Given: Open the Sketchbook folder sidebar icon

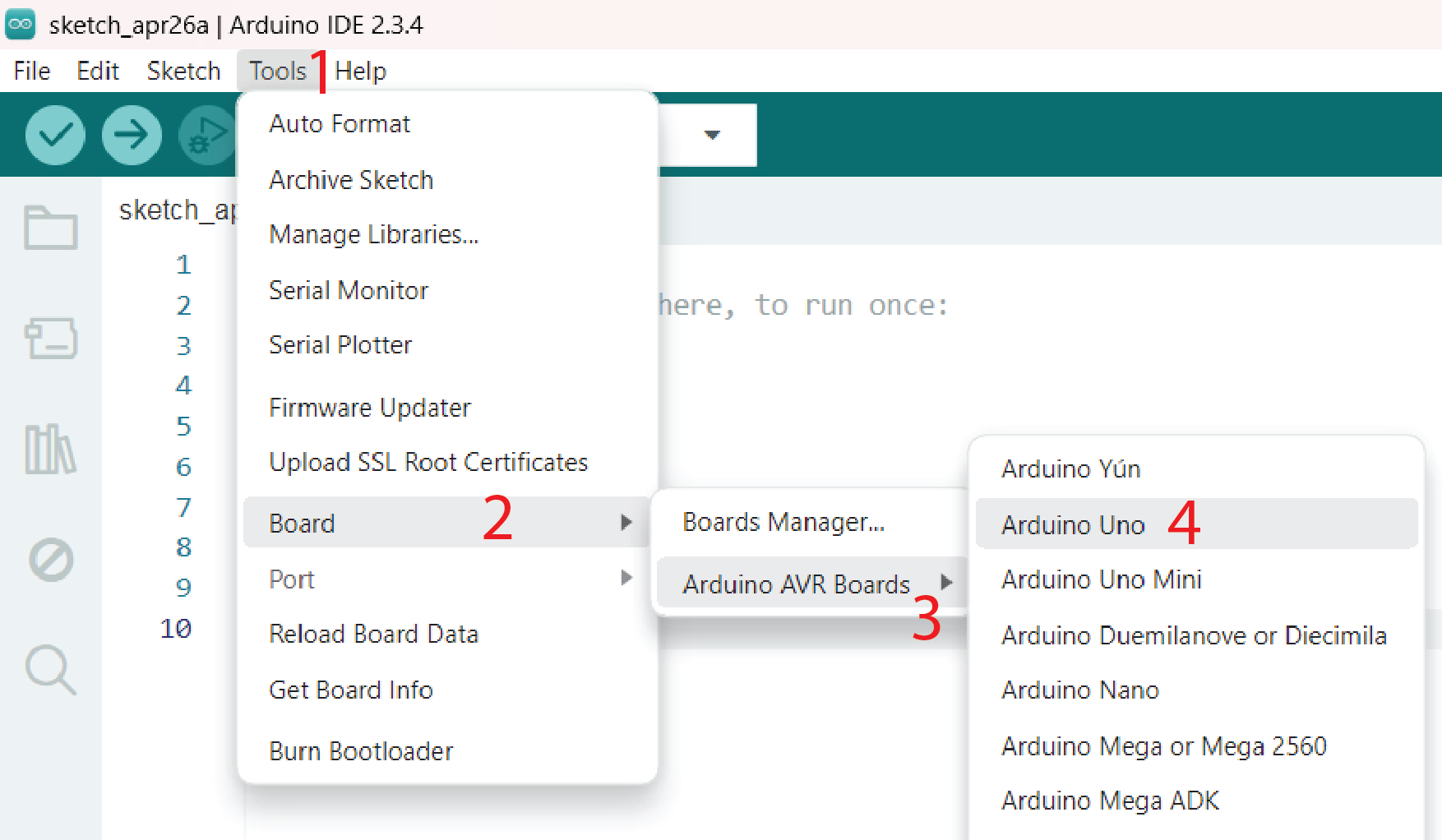Looking at the screenshot, I should (51, 228).
